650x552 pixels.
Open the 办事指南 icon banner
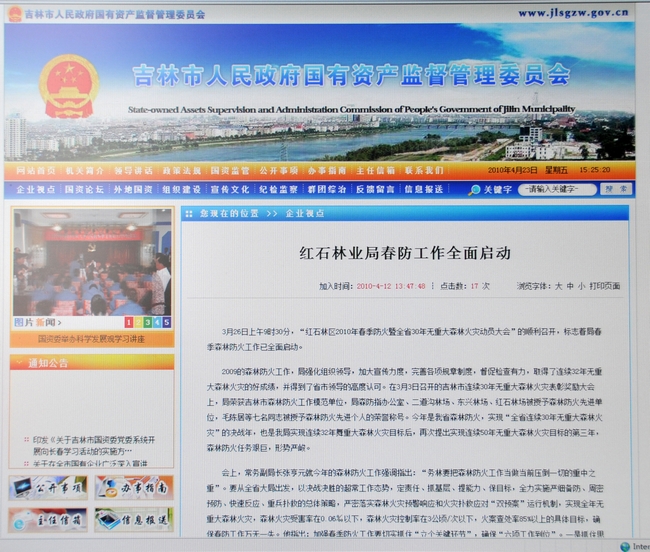click(x=134, y=487)
